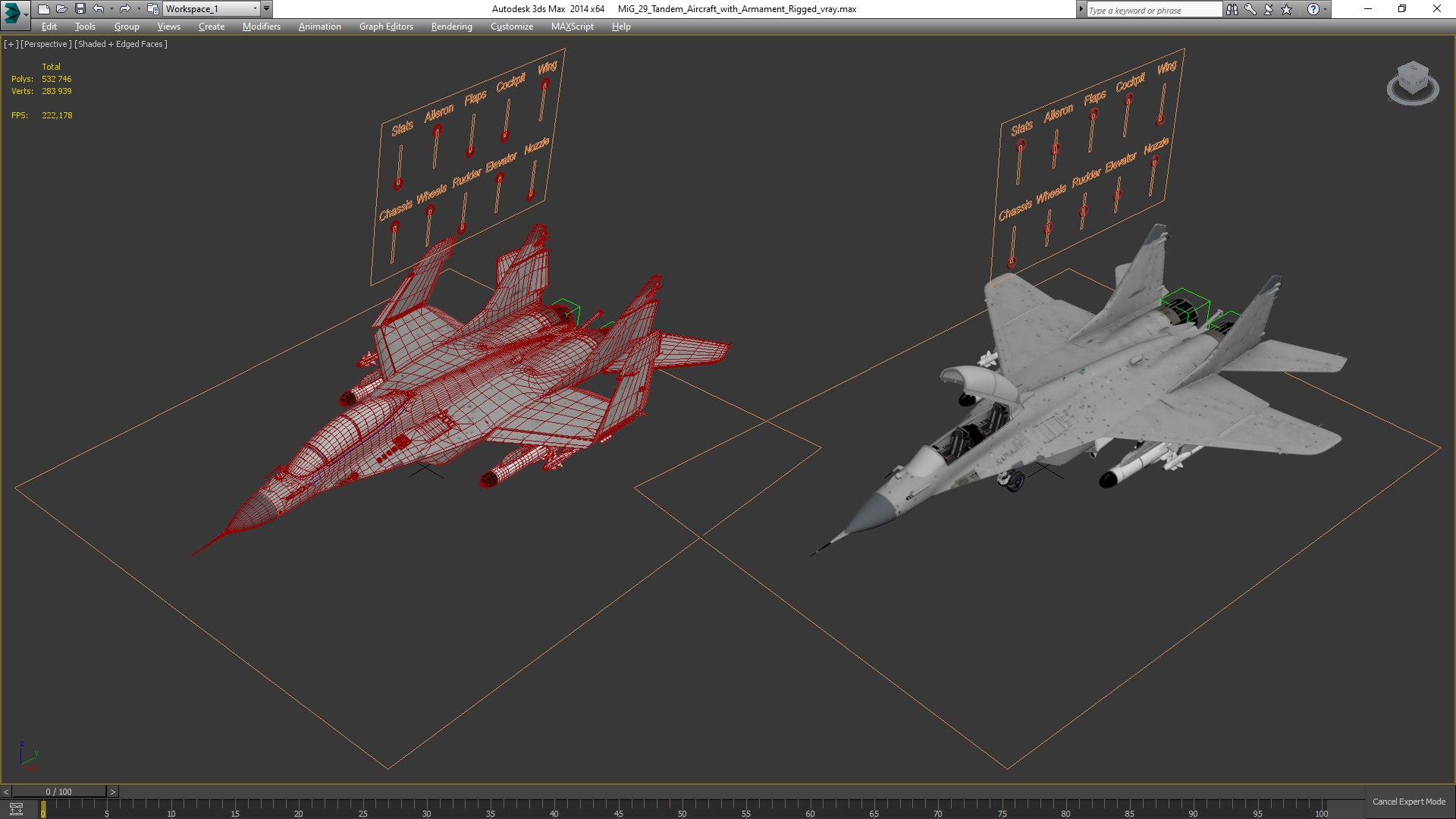Open the Edit menu
This screenshot has width=1456, height=819.
click(49, 27)
